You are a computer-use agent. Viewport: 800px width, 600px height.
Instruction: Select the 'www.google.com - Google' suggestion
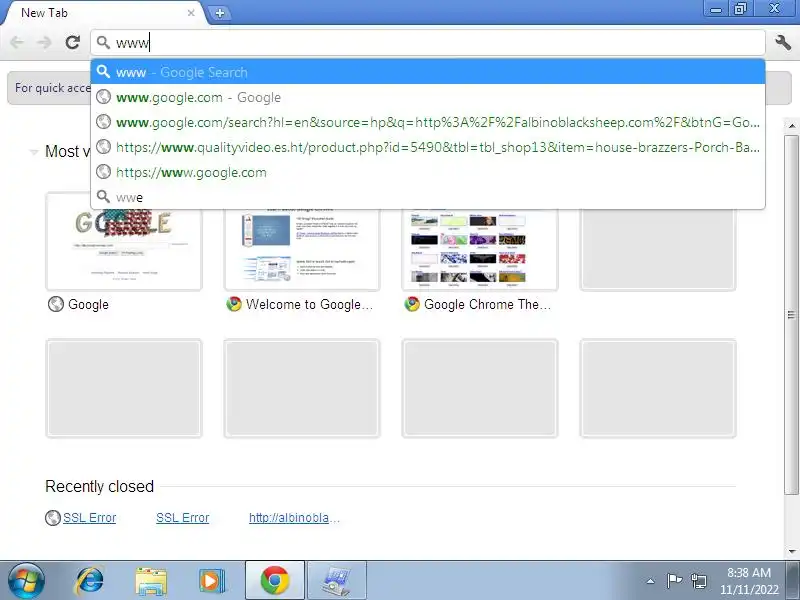pos(428,97)
